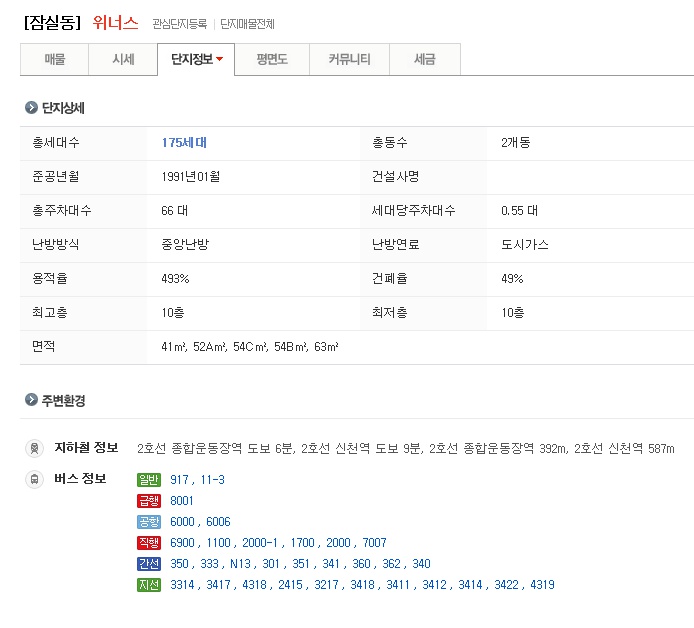Switch to the 시세 tab
This screenshot has width=694, height=628.
pyautogui.click(x=123, y=59)
